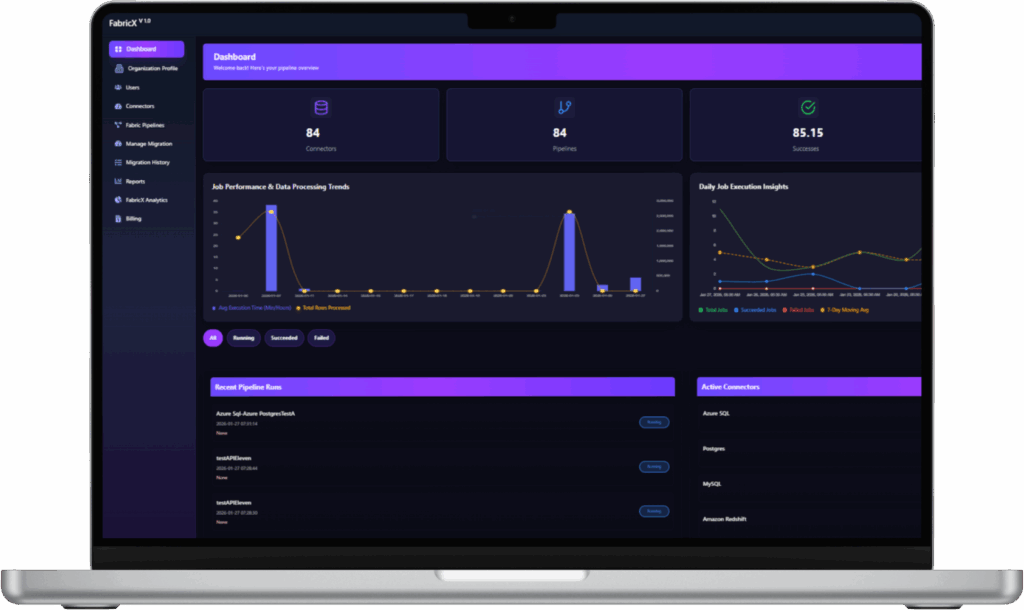1024x610 pixels.
Task: Filter pipeline runs by Succeeded
Action: (x=284, y=338)
